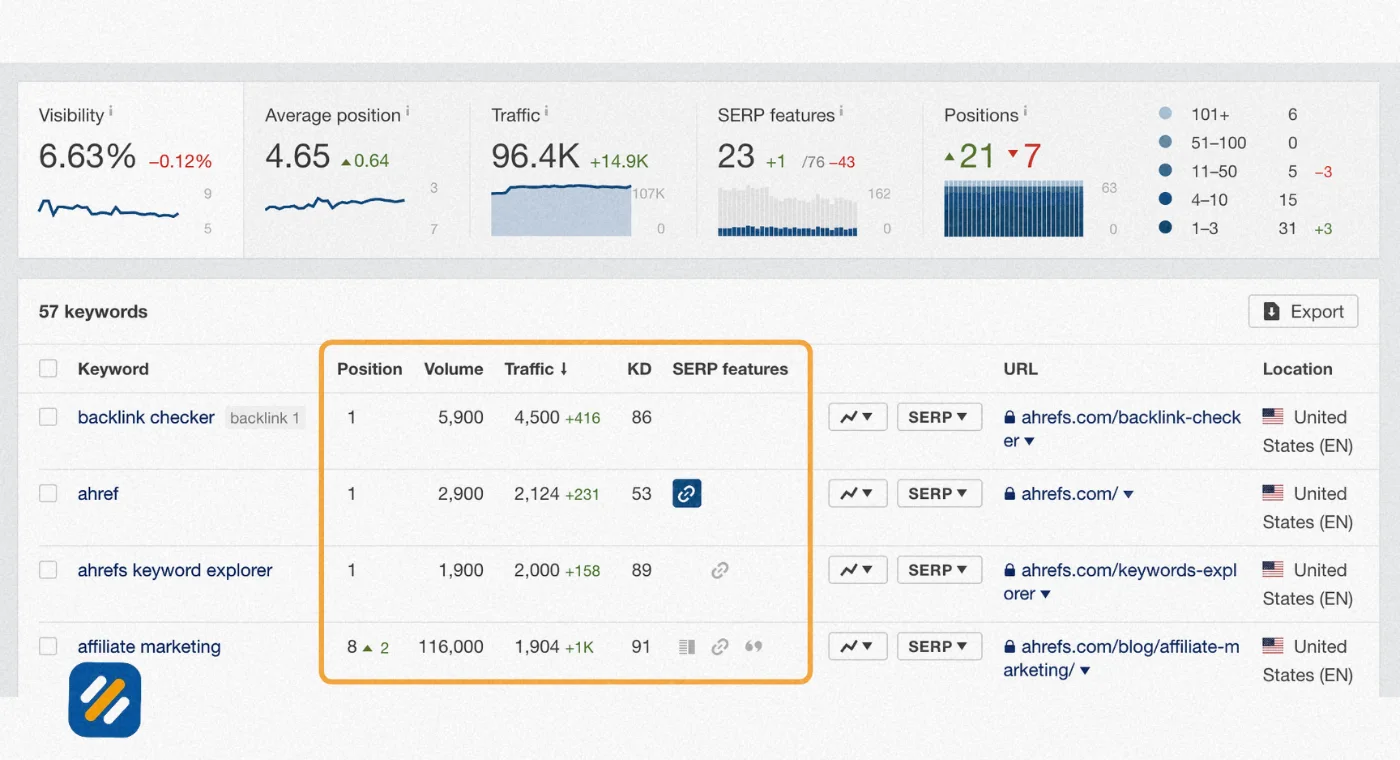Open chart dropdown for ahref row
Viewport: 1400px width, 760px height.
click(x=858, y=493)
